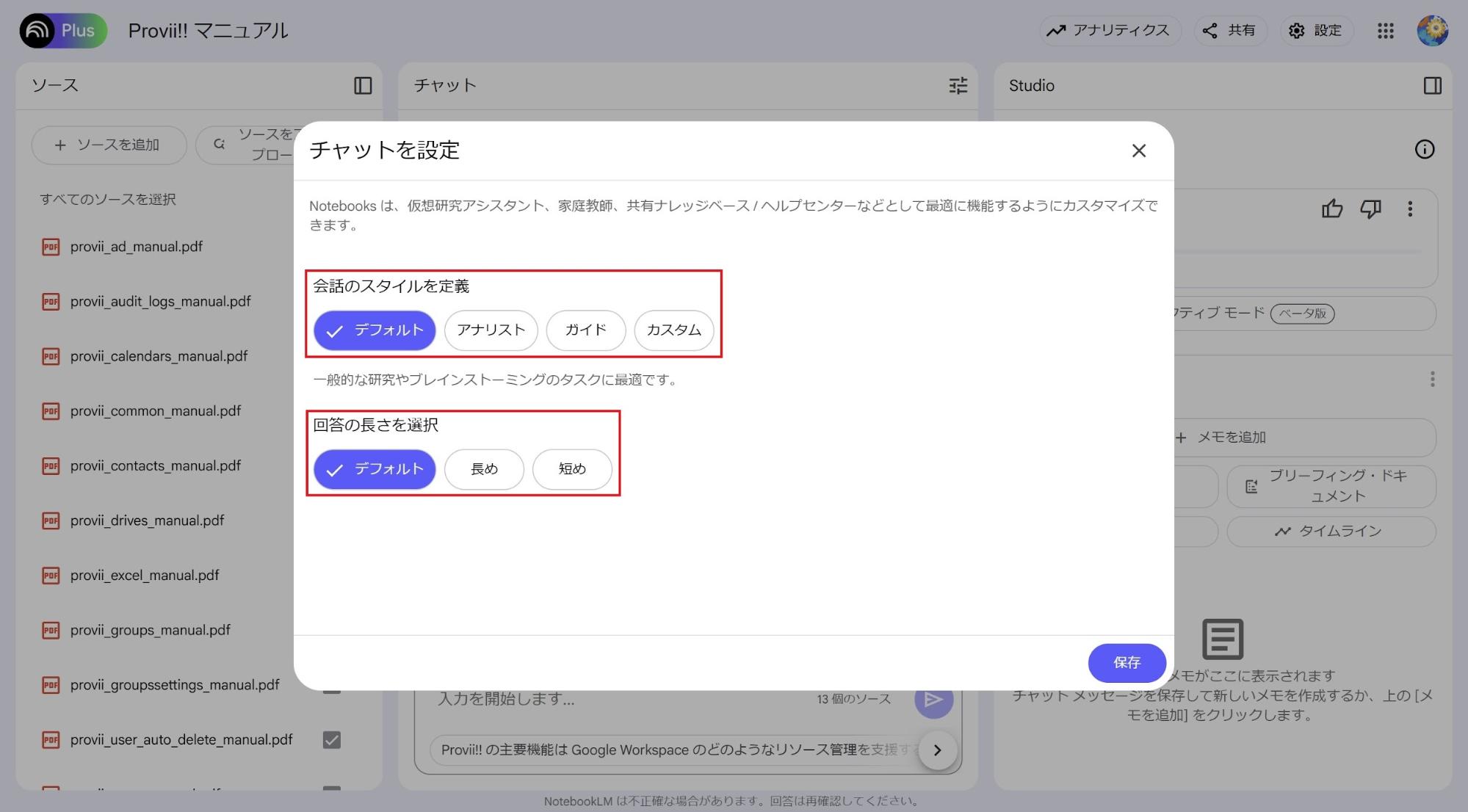This screenshot has height=812, width=1468.
Task: Select カスタム conversation style
Action: [673, 330]
